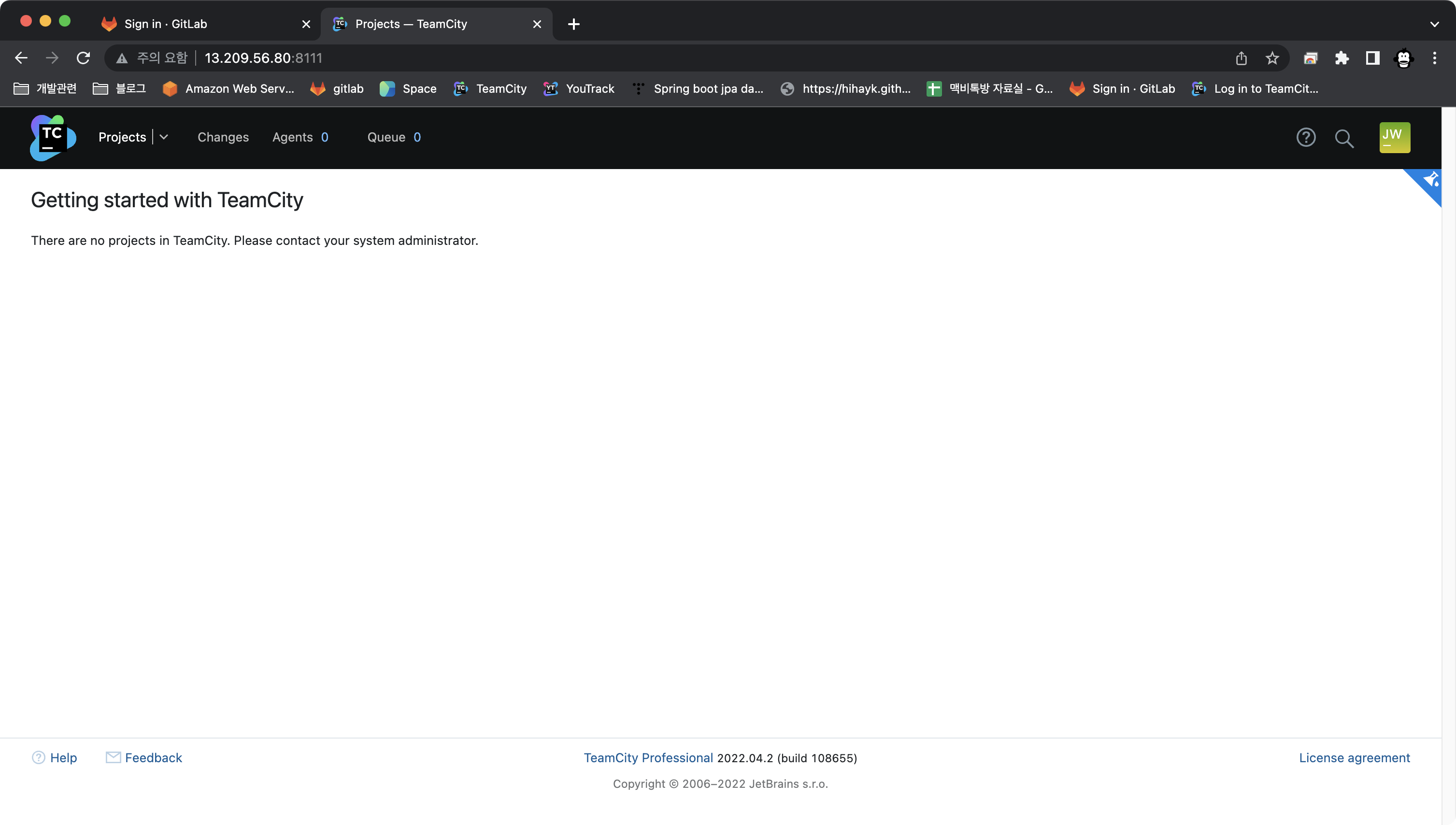Click the TeamCity logo icon

(x=53, y=138)
